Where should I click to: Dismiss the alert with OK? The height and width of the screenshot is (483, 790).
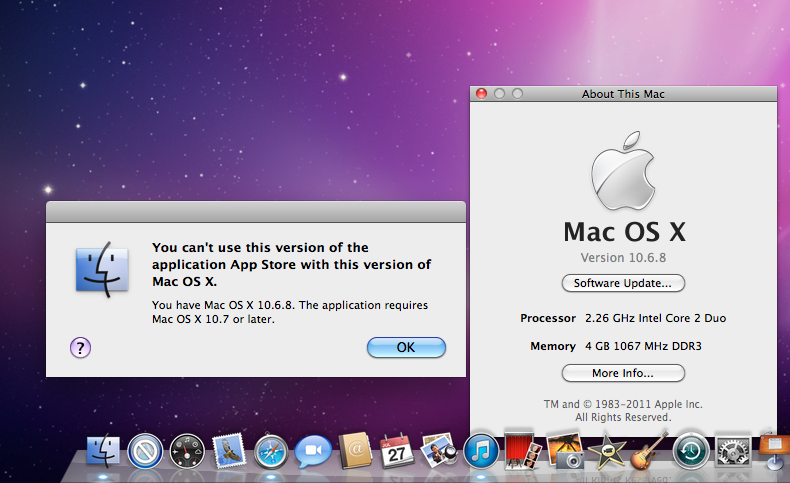pos(406,348)
